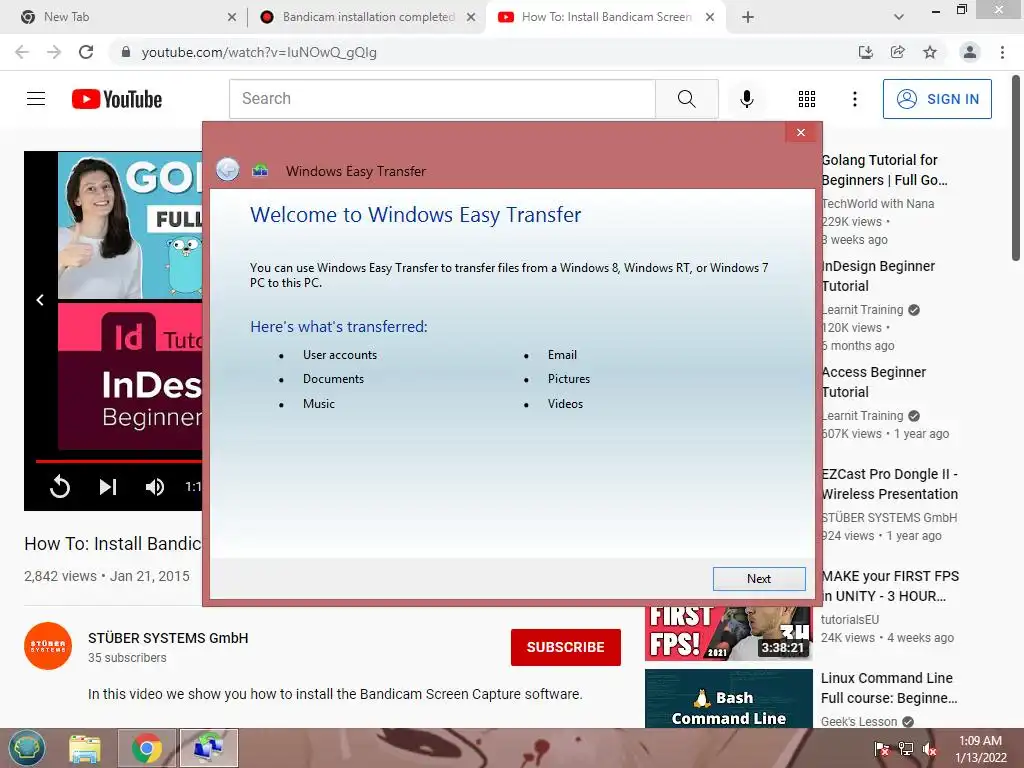Click the muted volume tray icon
Screen dimensions: 1024x768
click(x=930, y=749)
